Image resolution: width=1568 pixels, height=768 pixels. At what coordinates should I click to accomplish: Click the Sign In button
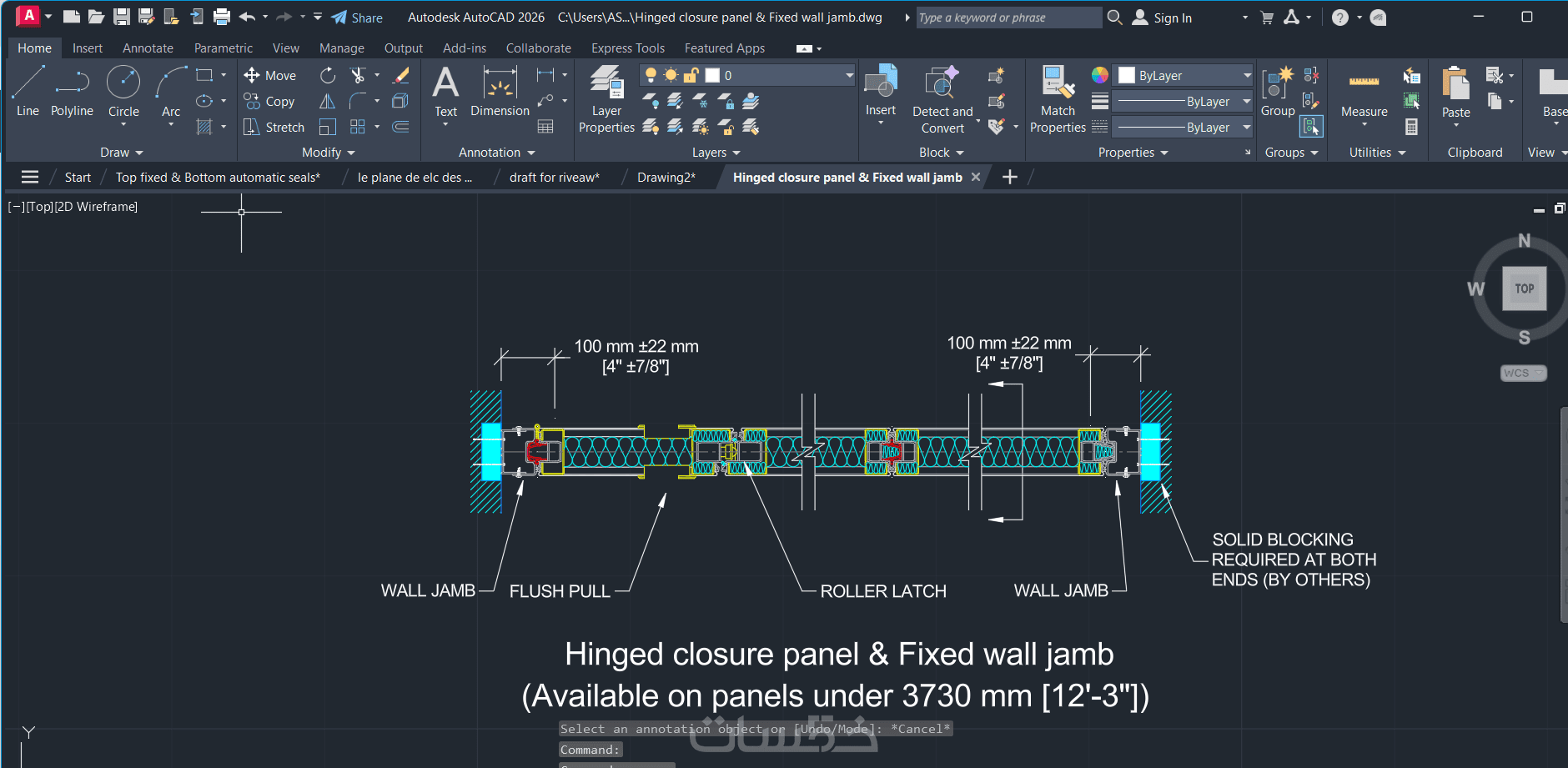(x=1162, y=18)
